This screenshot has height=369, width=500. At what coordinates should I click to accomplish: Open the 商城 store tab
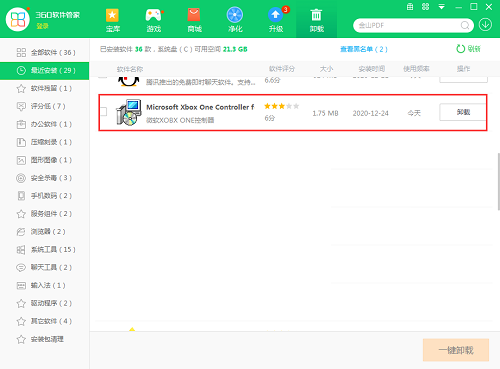194,20
